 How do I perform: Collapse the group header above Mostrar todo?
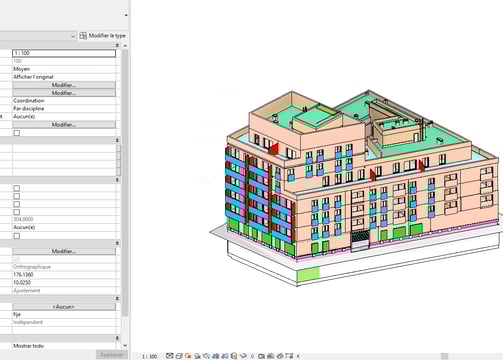pos(117,338)
